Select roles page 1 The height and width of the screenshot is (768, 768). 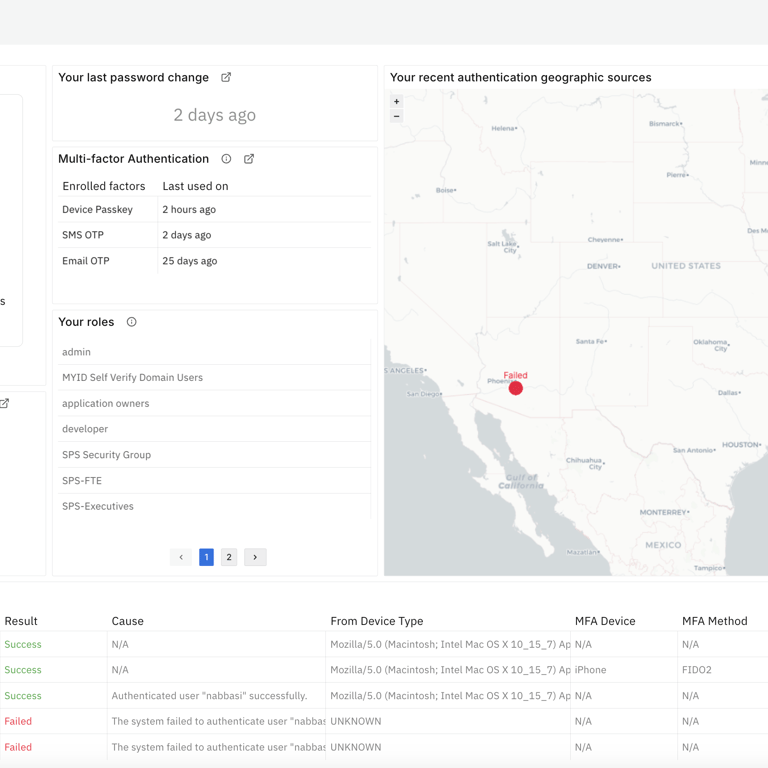click(x=206, y=557)
